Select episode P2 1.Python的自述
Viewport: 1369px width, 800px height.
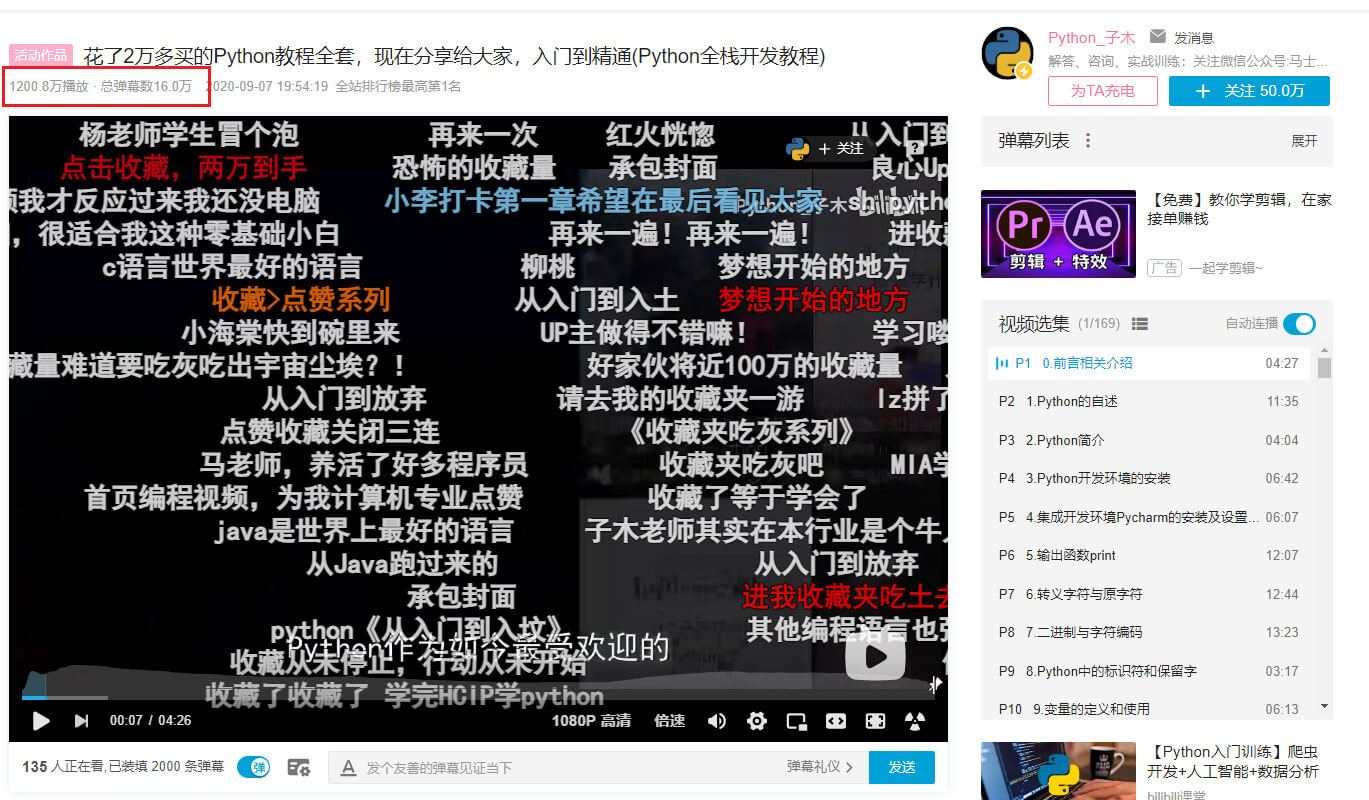click(1149, 401)
